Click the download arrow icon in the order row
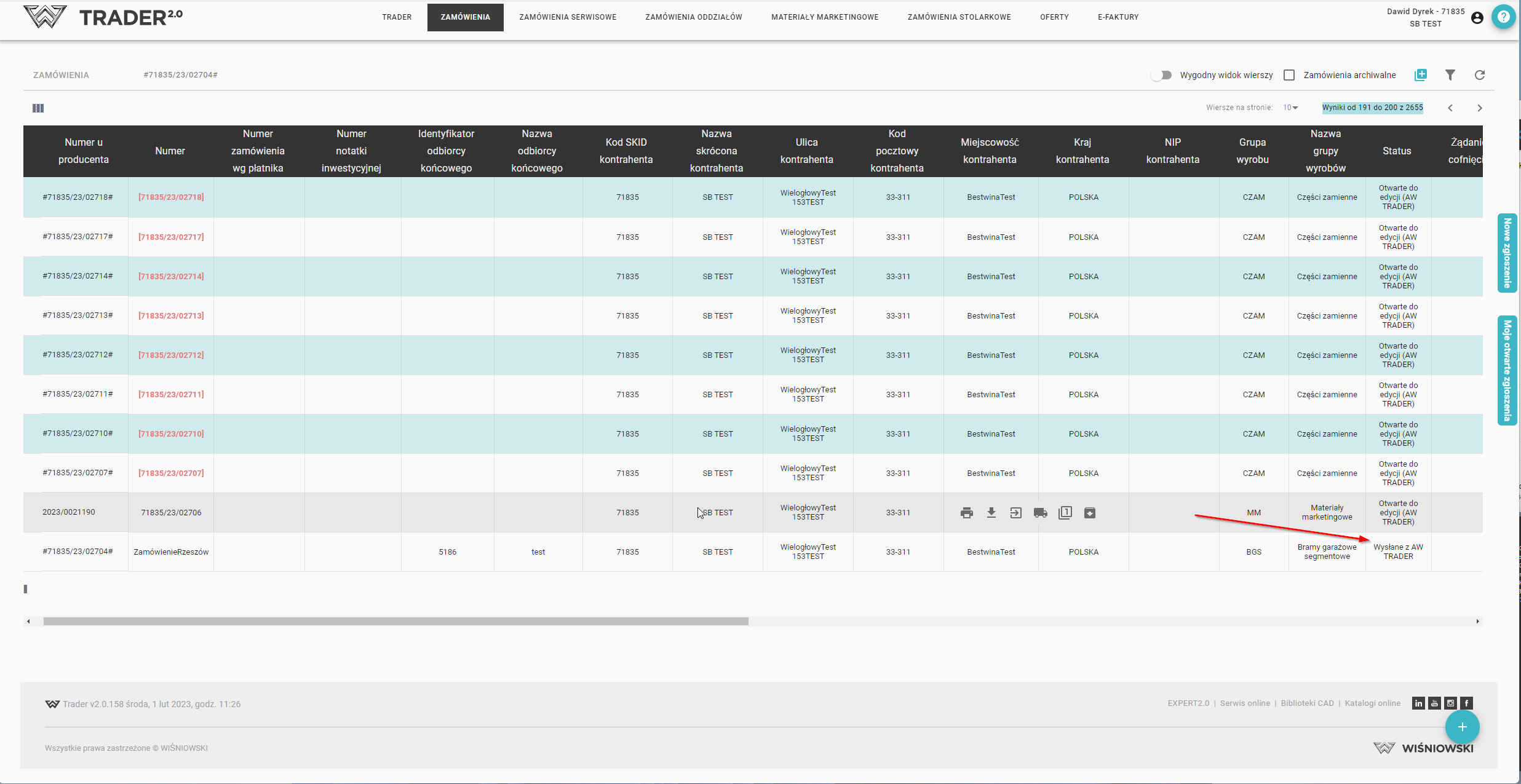This screenshot has height=784, width=1521. click(991, 513)
